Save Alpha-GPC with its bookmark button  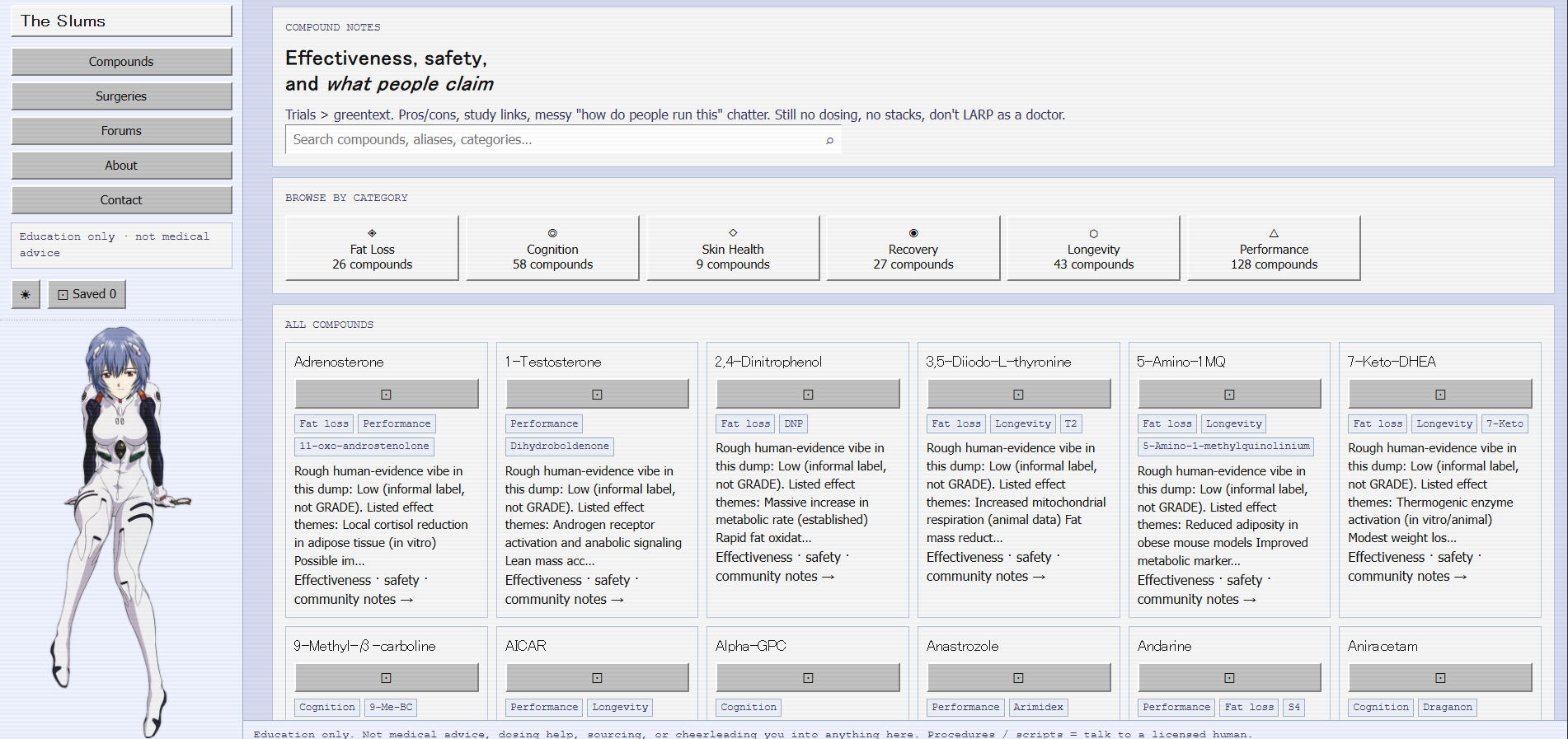point(808,677)
